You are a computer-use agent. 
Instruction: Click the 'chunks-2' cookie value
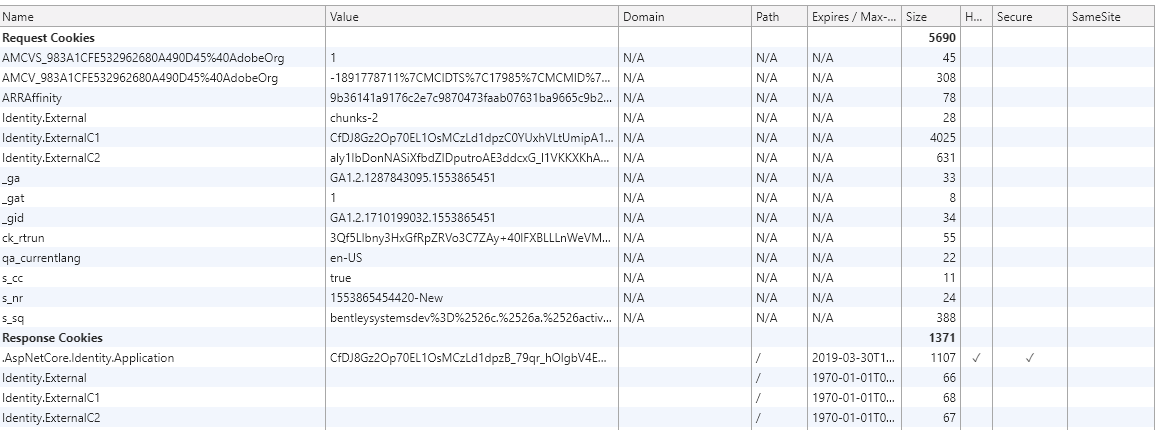click(x=354, y=117)
